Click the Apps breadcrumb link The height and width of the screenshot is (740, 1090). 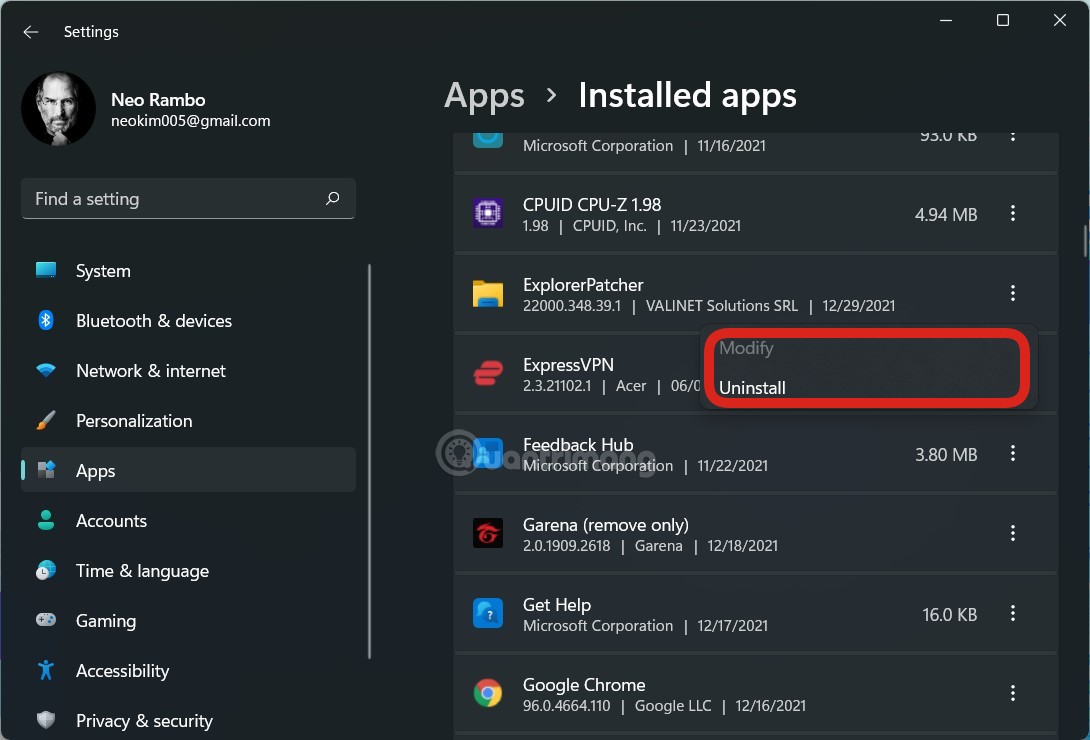(x=484, y=95)
